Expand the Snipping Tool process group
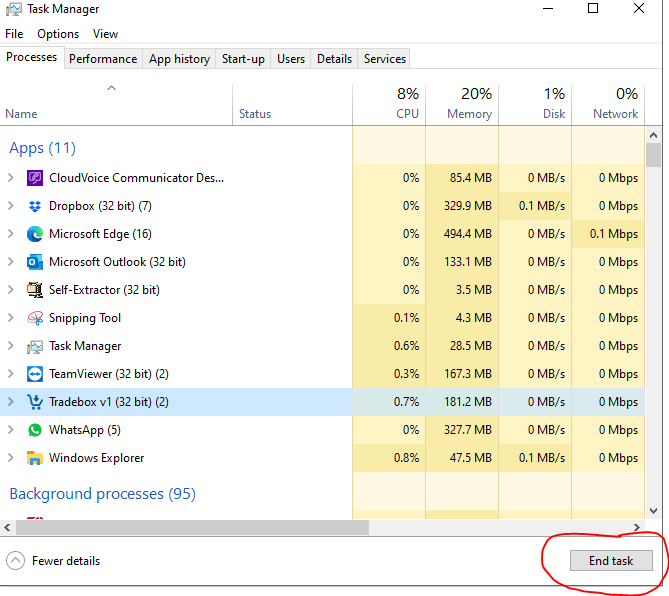 [x=11, y=318]
